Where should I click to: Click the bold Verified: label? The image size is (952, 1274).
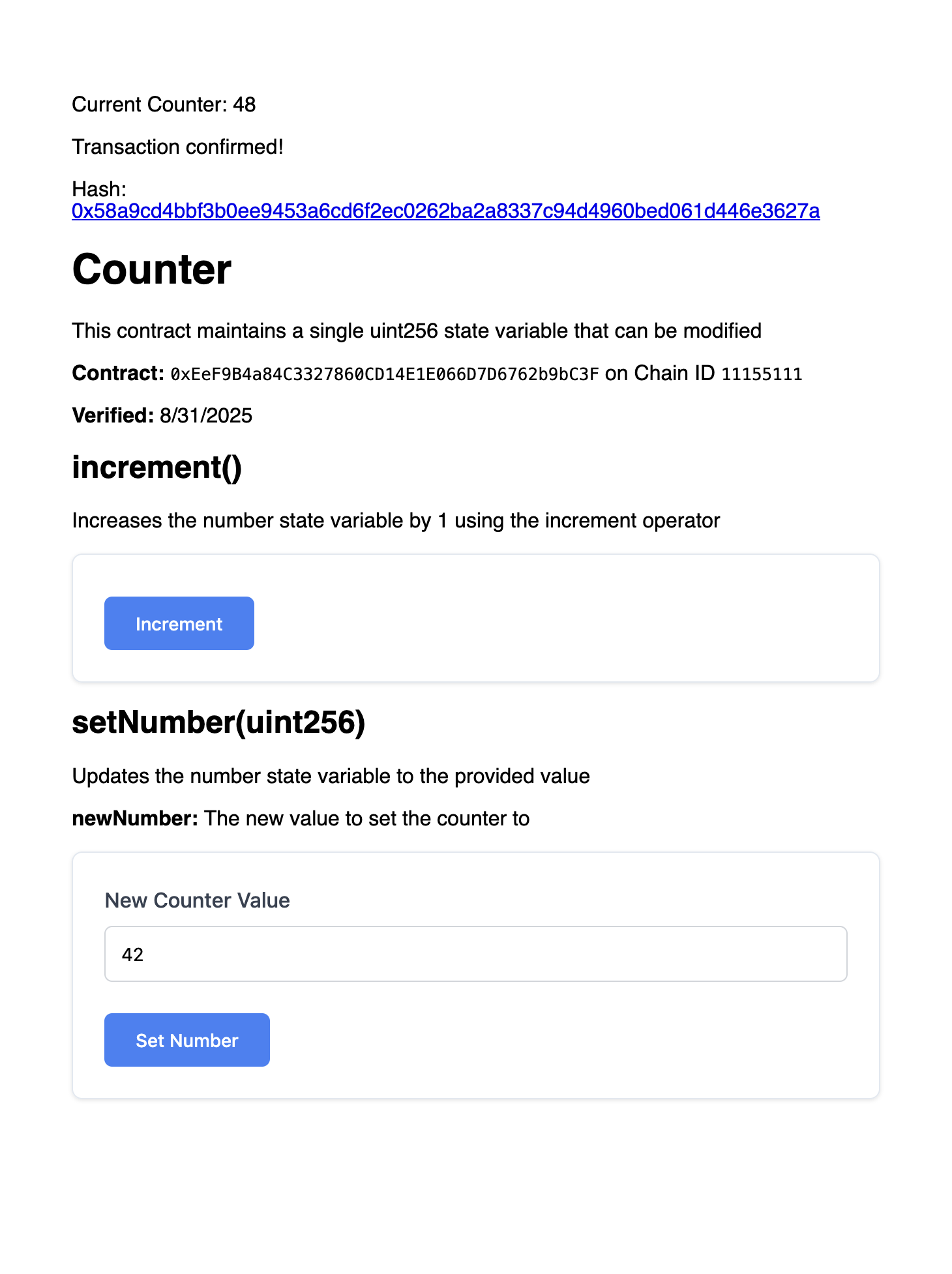(113, 415)
